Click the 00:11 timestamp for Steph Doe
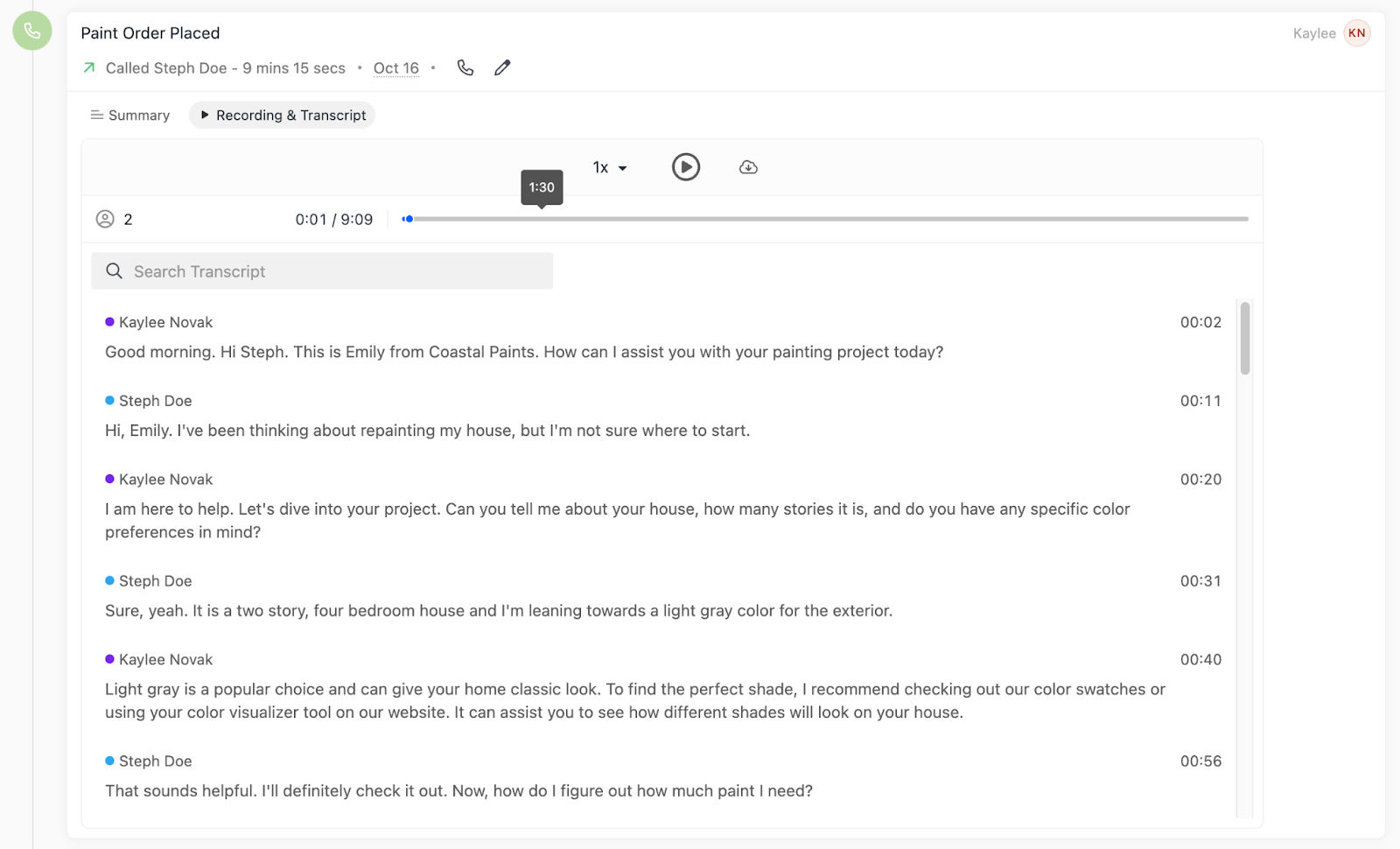This screenshot has width=1400, height=849. tap(1200, 401)
